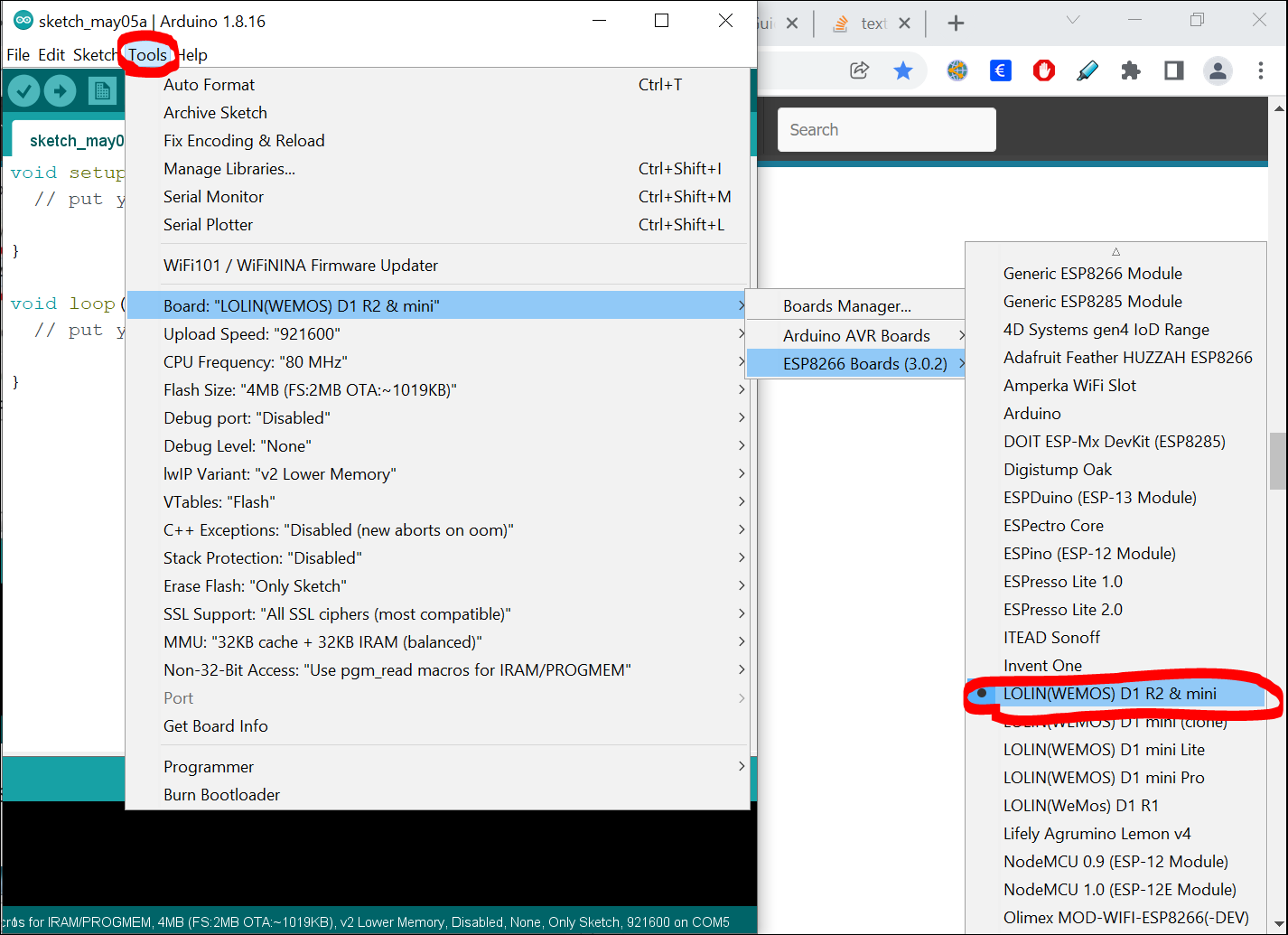Click the Verify checkmark button in Arduino toolbar
This screenshot has width=1288, height=935.
pyautogui.click(x=24, y=90)
